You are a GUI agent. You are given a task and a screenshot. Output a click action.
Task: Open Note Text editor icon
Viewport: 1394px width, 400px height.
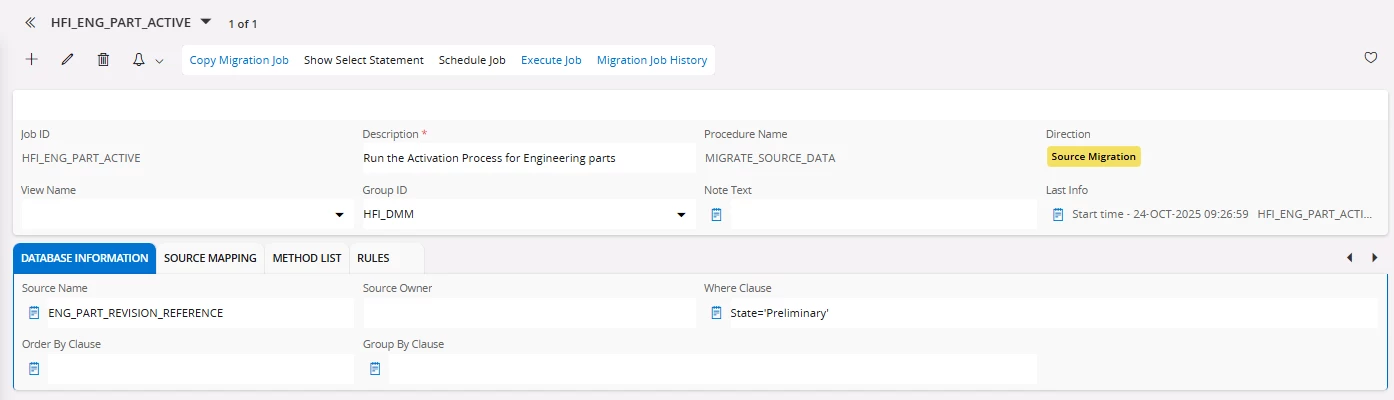point(716,214)
